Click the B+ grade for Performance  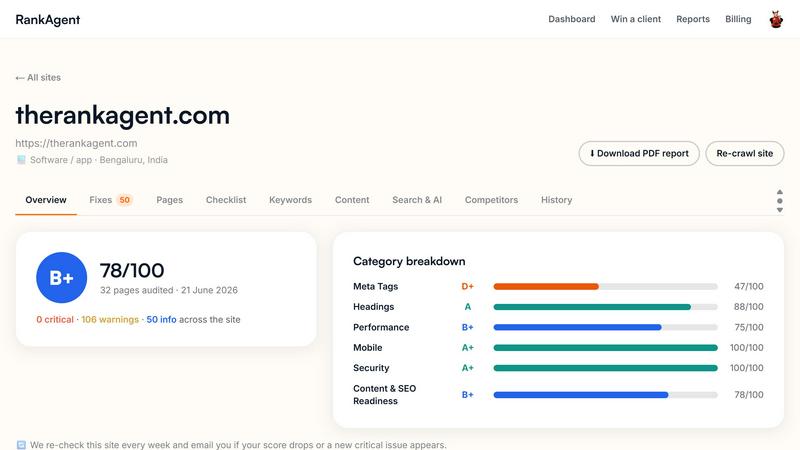click(467, 327)
